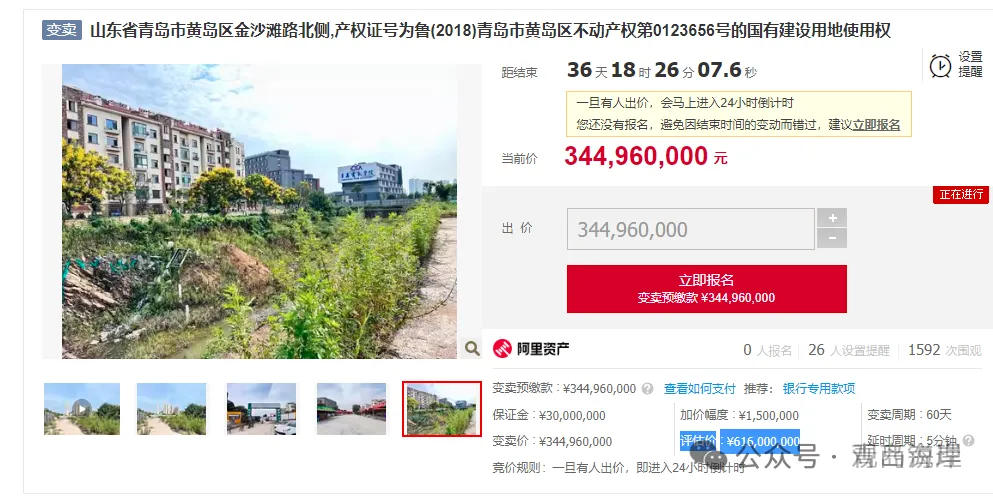This screenshot has width=993, height=496.
Task: Increase bid with the plus button
Action: point(832,218)
